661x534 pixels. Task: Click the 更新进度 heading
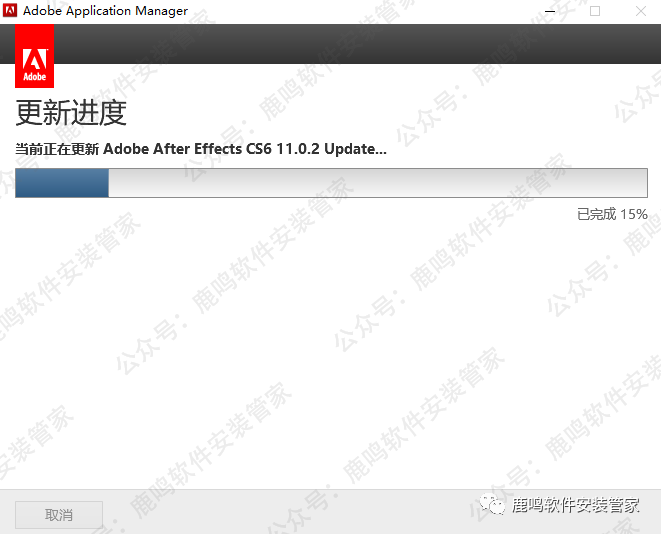(x=71, y=113)
